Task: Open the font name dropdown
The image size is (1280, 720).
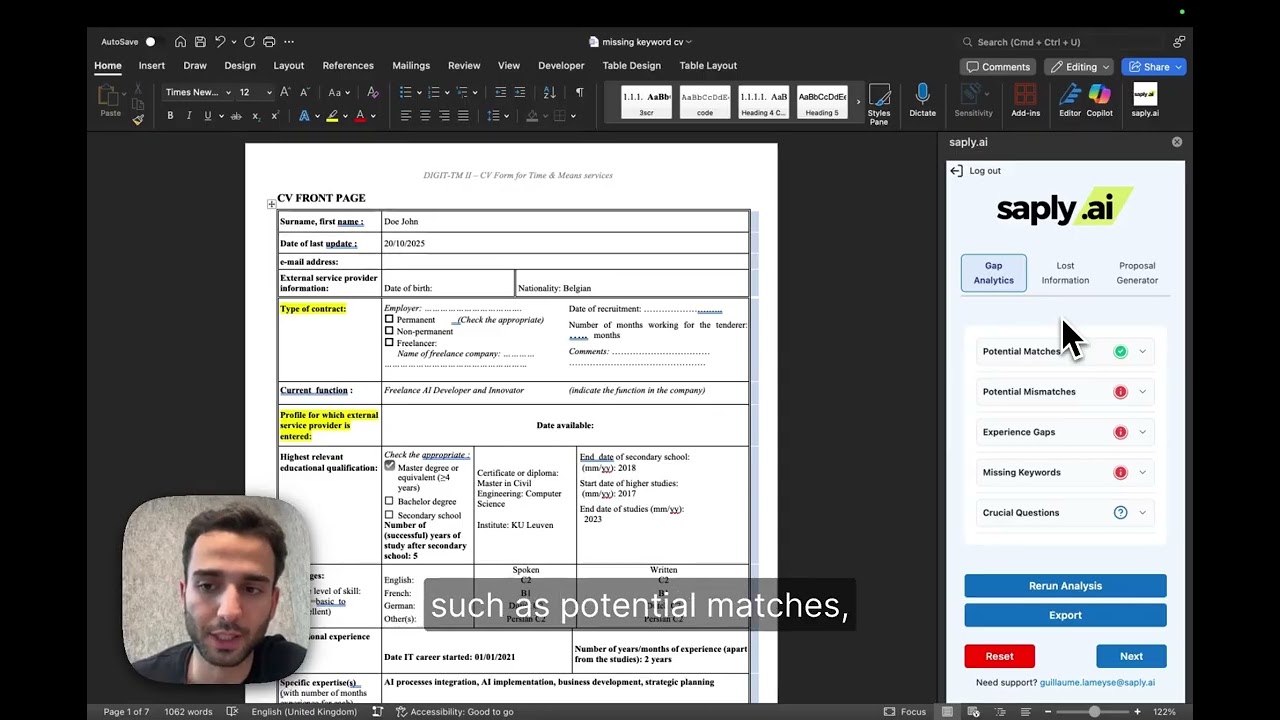Action: [x=228, y=93]
